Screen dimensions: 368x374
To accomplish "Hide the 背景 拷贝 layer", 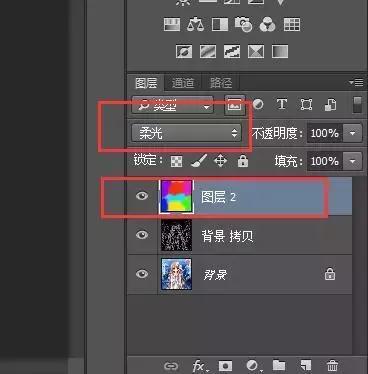I will (x=142, y=235).
